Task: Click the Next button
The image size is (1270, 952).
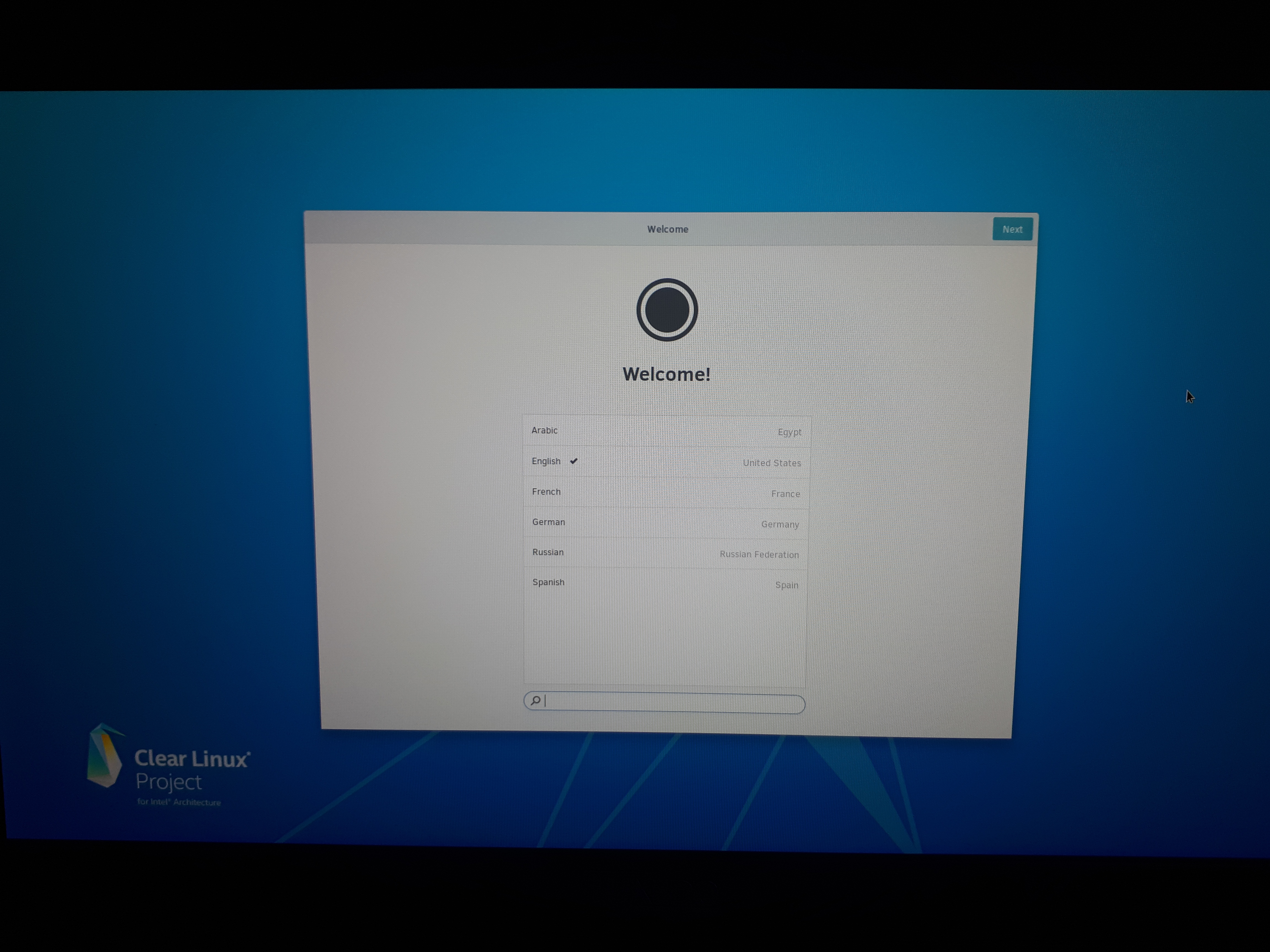Action: pos(1012,229)
